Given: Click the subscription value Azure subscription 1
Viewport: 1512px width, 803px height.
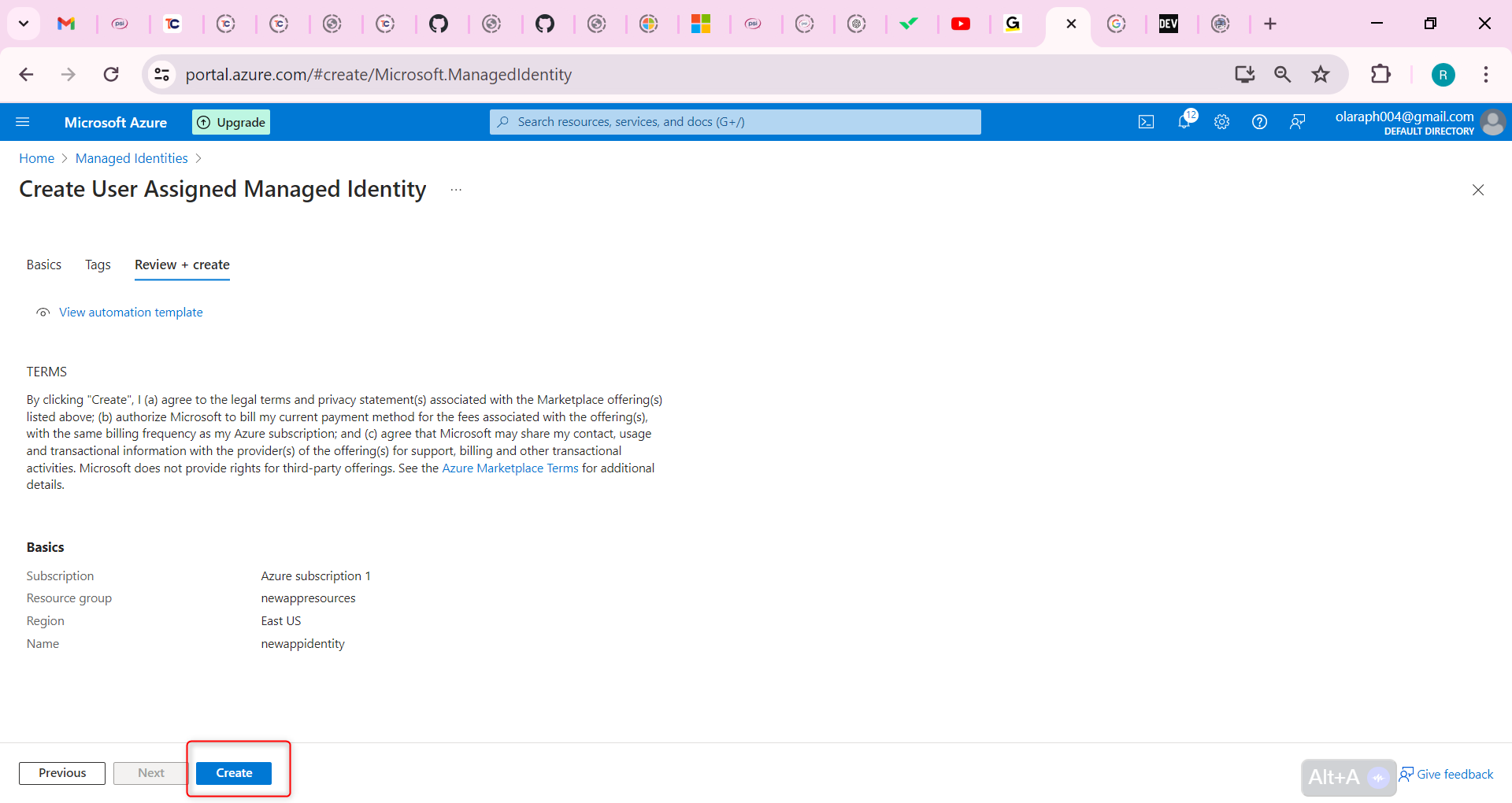Looking at the screenshot, I should [316, 576].
